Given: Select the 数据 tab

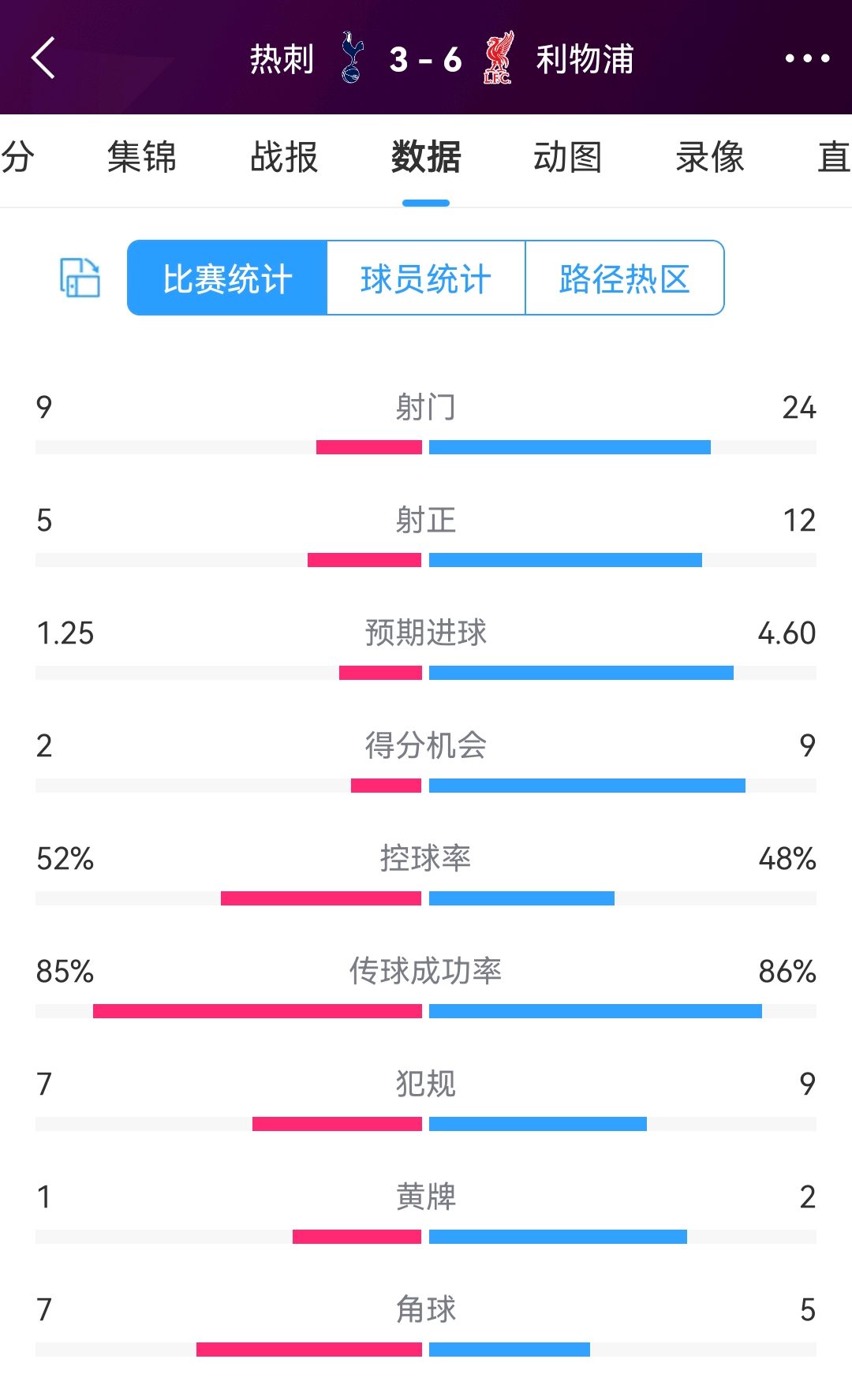Looking at the screenshot, I should click(x=424, y=158).
